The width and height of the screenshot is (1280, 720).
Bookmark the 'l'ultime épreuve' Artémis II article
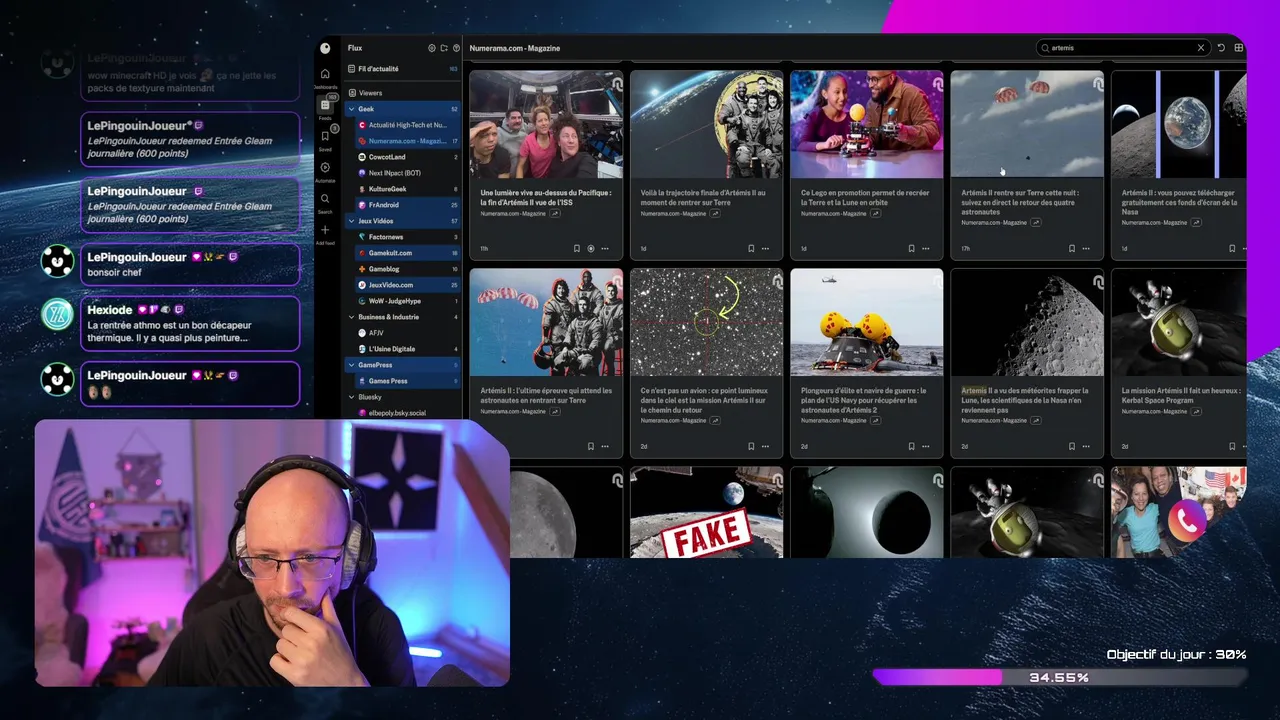pos(591,446)
